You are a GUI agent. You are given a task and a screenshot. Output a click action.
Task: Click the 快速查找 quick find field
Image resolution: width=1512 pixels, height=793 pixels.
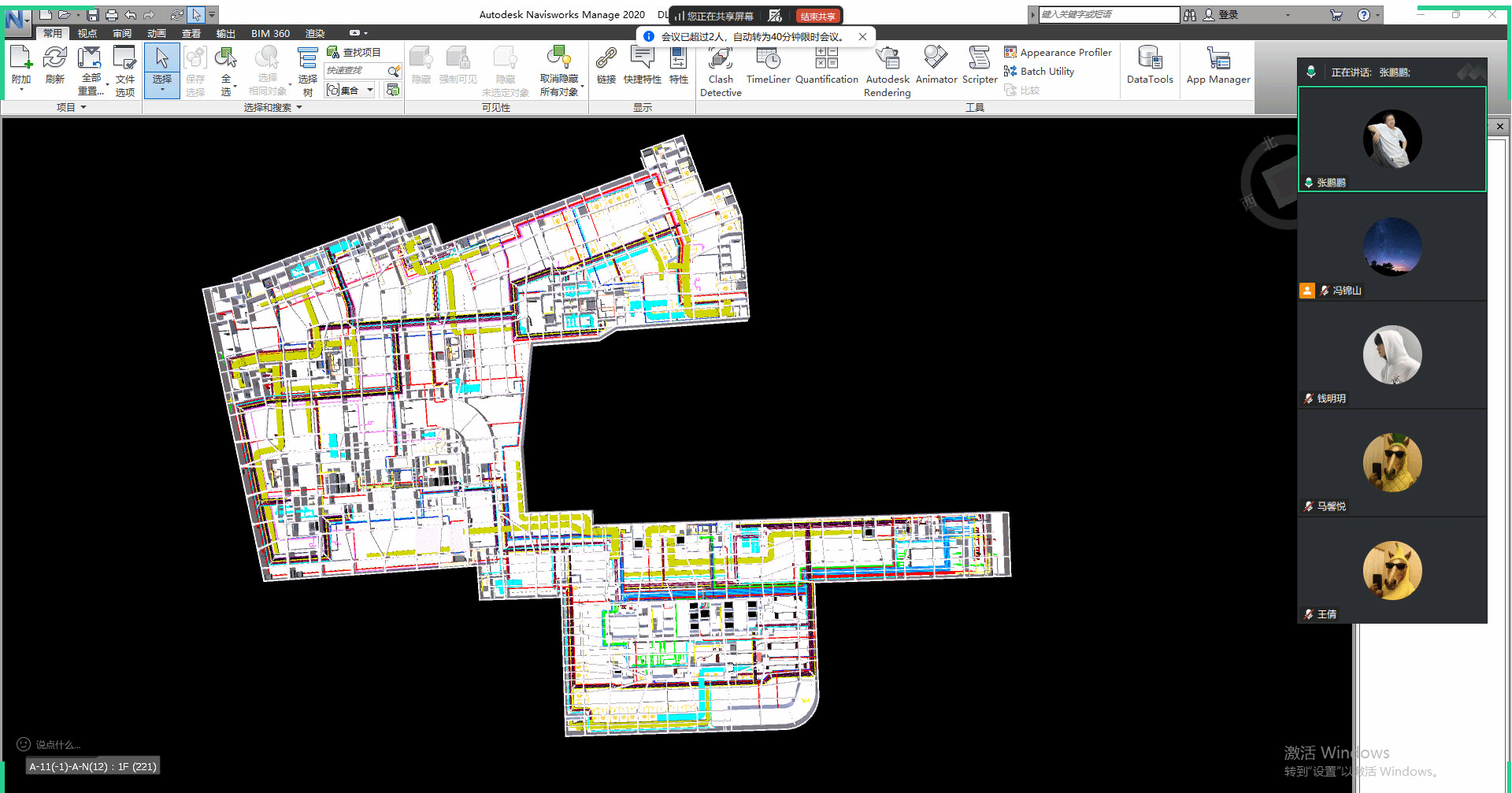pyautogui.click(x=356, y=71)
